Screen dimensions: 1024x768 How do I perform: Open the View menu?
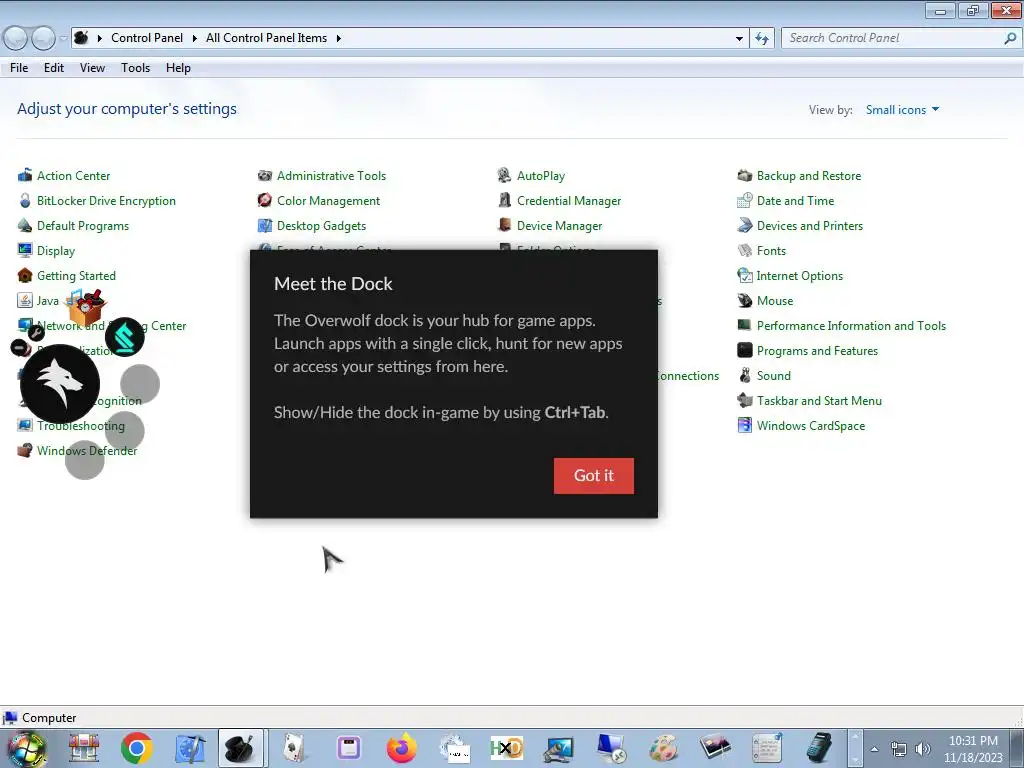tap(92, 68)
